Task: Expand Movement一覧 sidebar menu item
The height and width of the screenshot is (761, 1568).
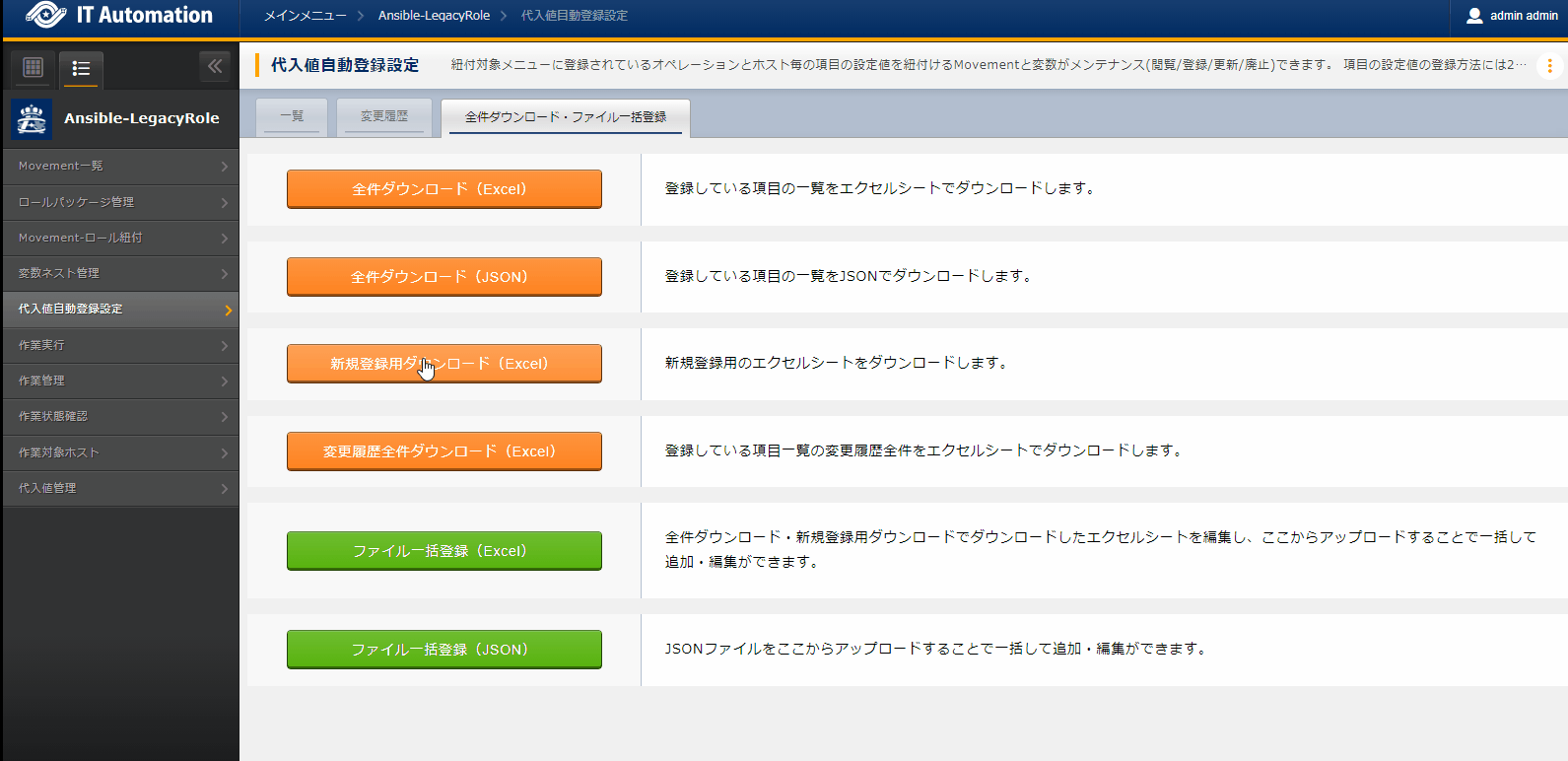Action: pos(120,166)
